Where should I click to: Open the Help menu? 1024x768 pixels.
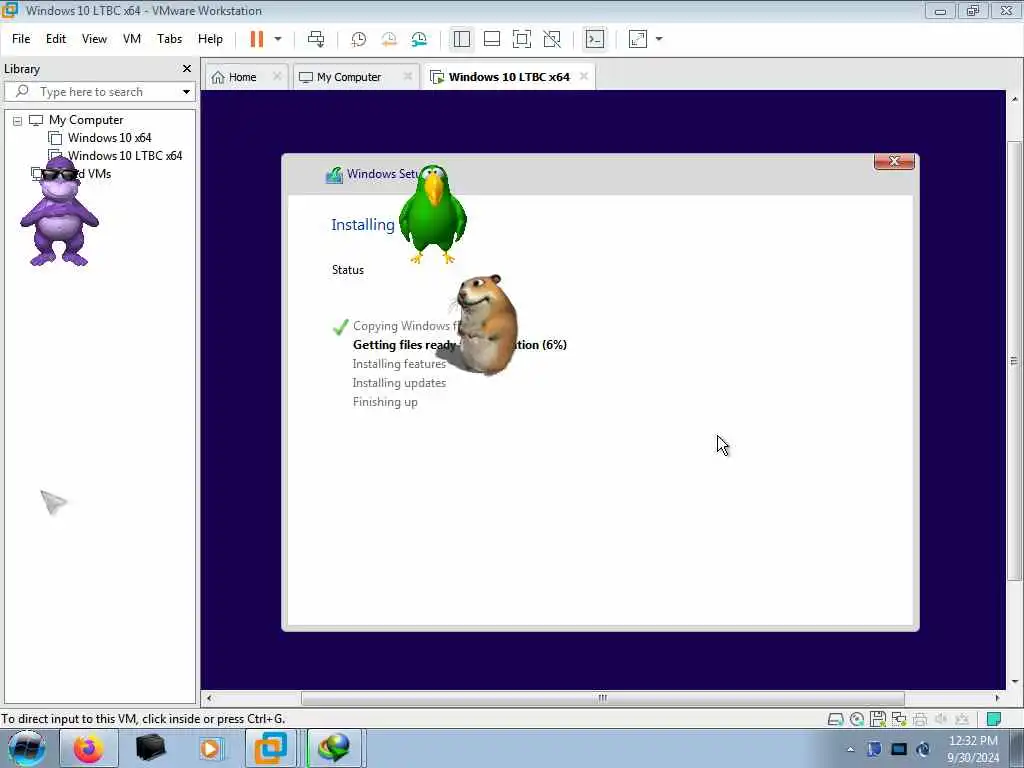click(x=210, y=39)
